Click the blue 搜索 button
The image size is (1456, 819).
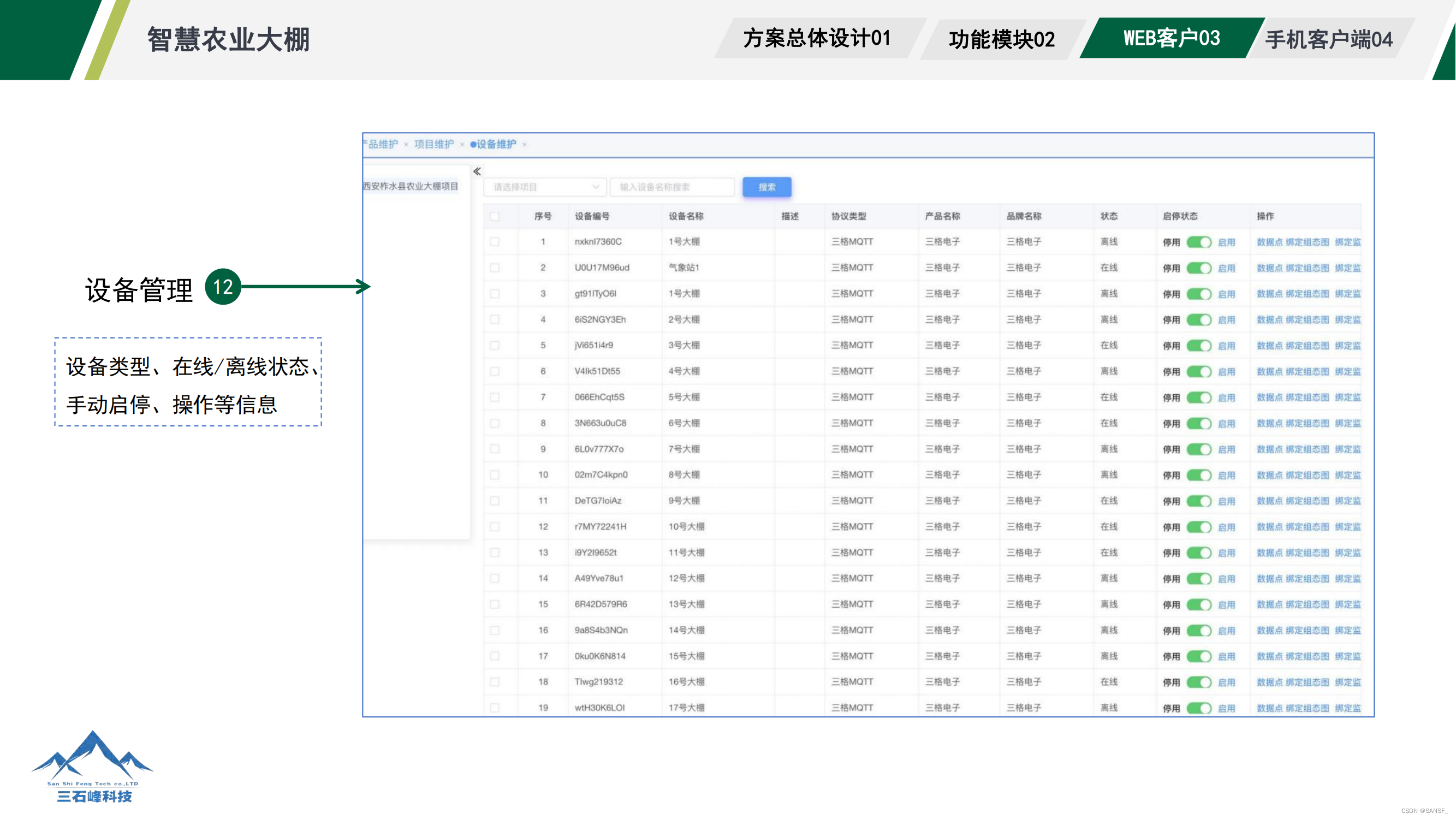(x=766, y=187)
